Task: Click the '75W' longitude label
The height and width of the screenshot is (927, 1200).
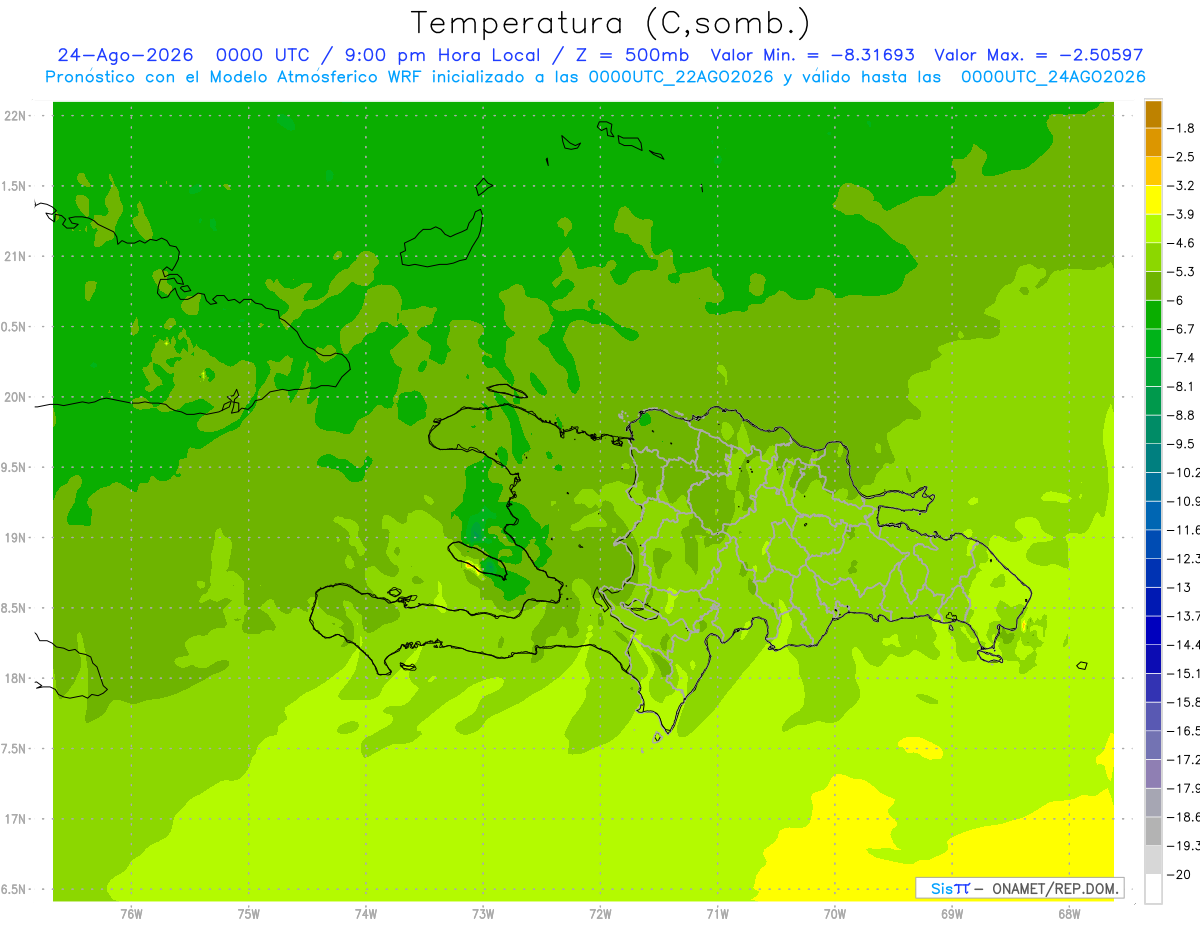Action: (x=249, y=913)
